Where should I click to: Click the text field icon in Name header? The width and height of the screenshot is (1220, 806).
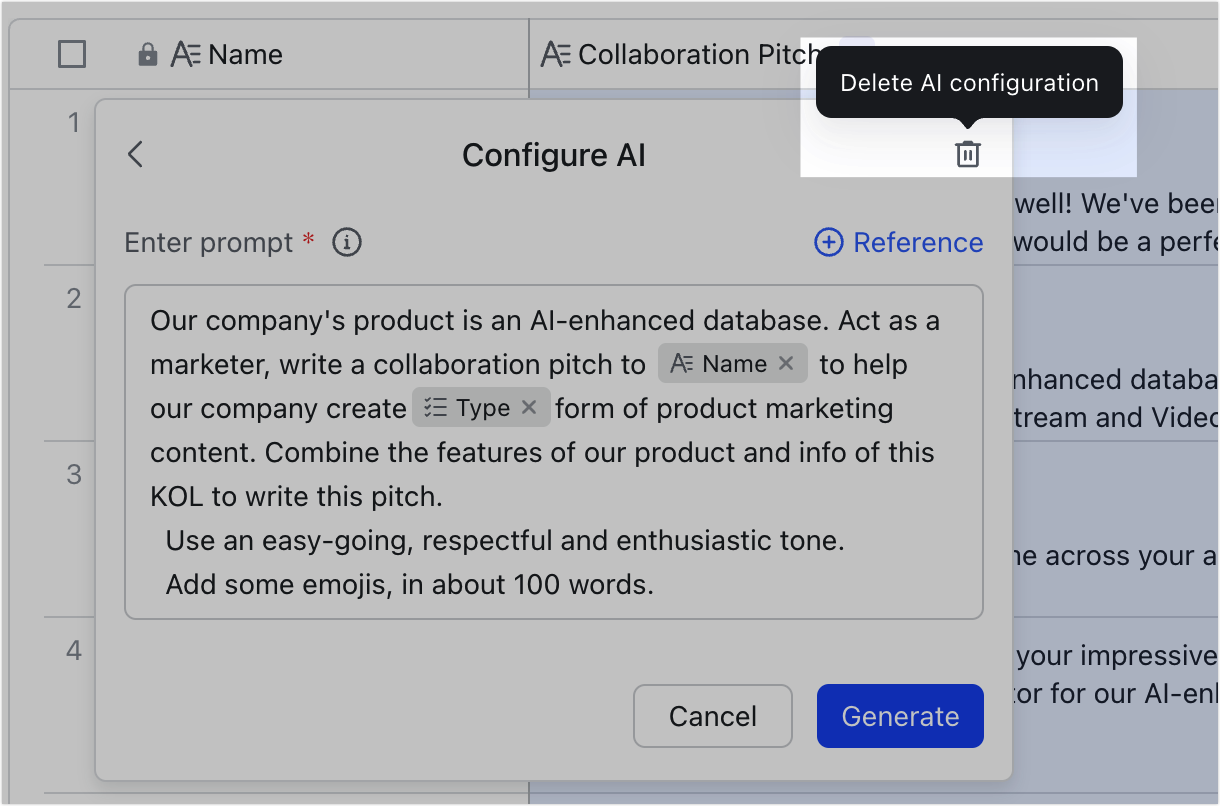tap(186, 54)
